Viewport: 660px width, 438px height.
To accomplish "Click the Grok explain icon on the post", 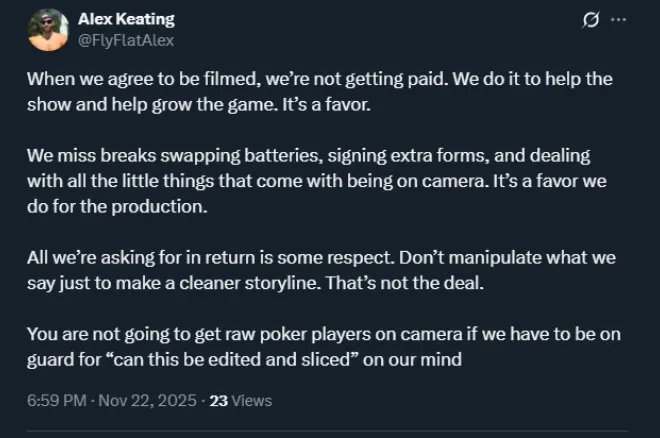I will pyautogui.click(x=591, y=21).
